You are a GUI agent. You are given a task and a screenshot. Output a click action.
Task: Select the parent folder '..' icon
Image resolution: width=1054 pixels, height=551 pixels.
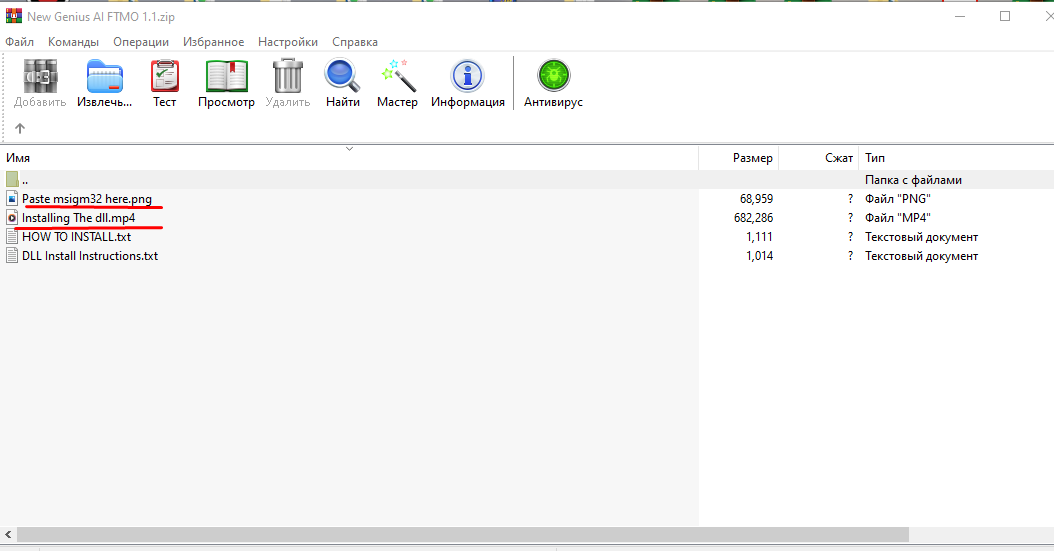(x=12, y=179)
